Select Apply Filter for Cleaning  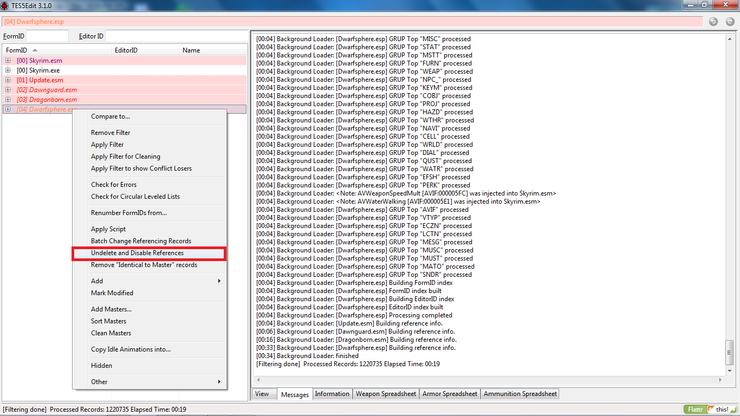[x=125, y=156]
